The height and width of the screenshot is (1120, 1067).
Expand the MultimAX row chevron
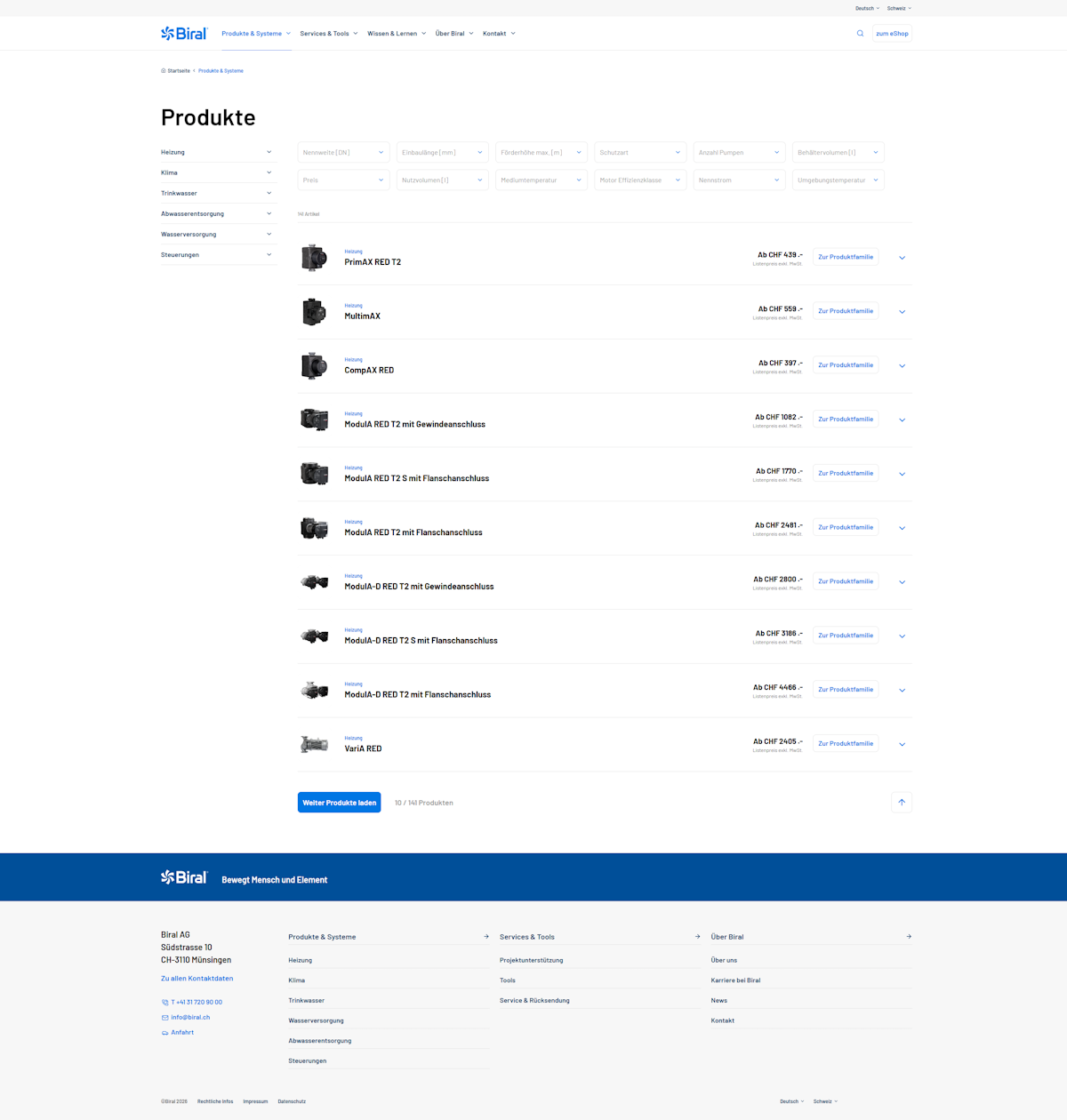point(902,312)
